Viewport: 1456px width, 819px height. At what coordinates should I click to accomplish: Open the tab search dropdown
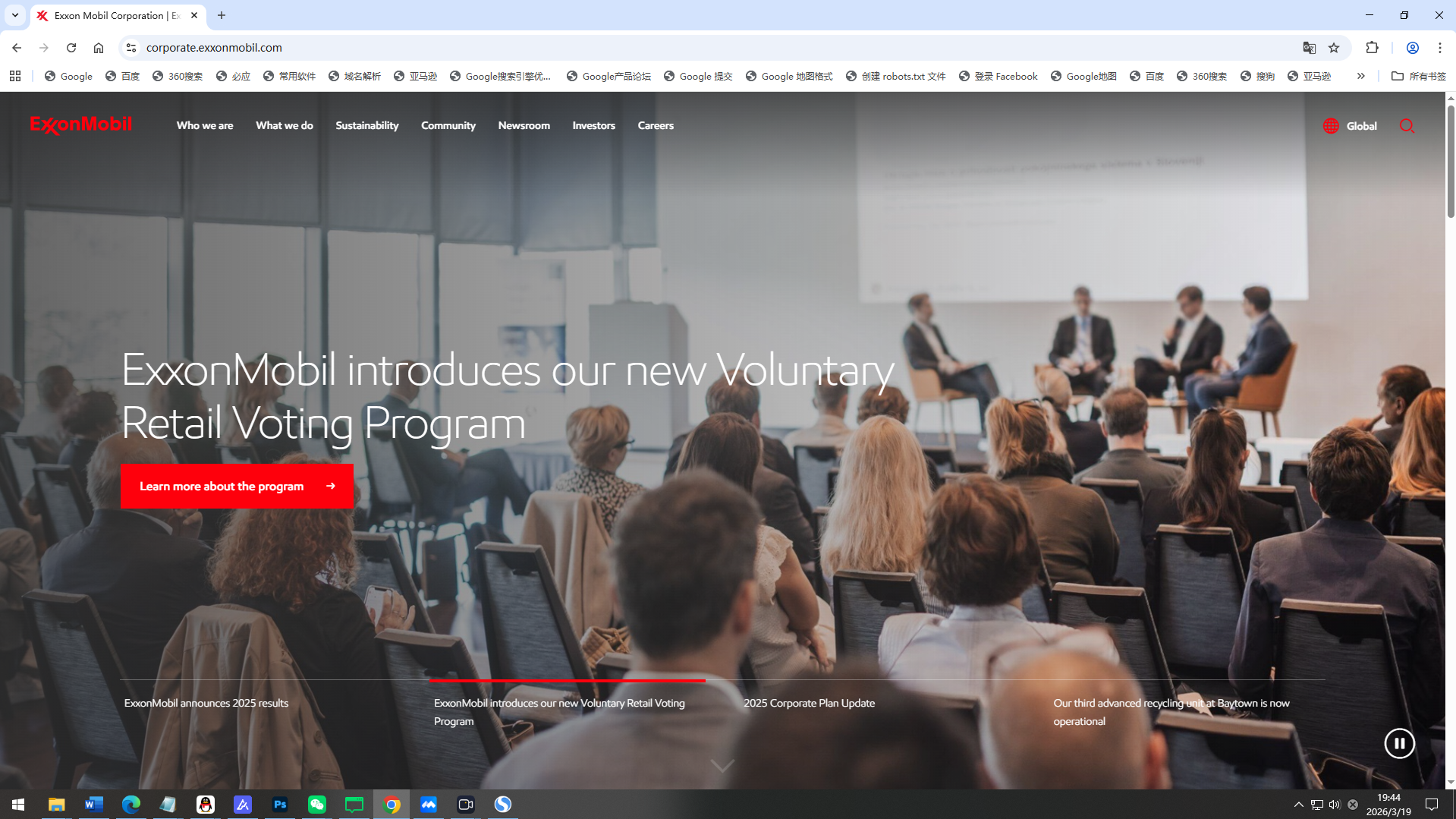(15, 15)
